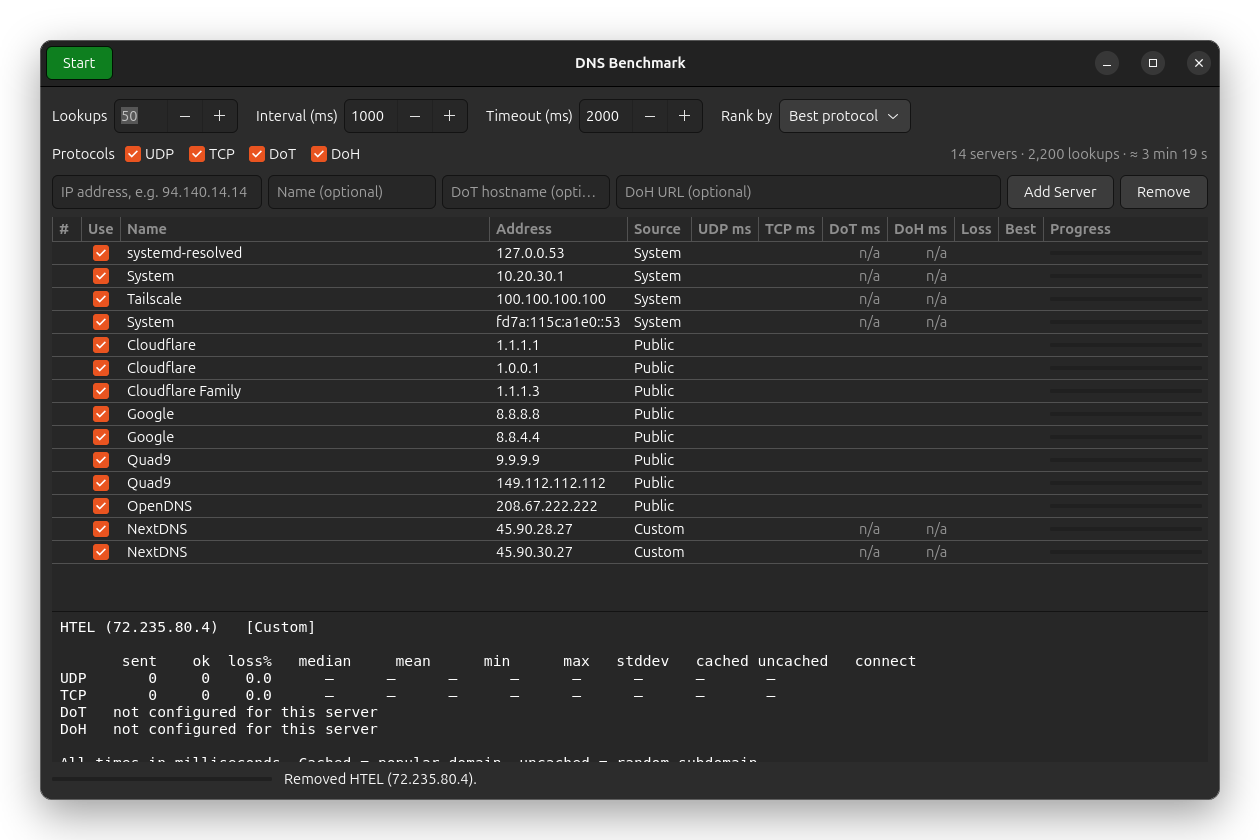Click the Interval value 1000 field
The height and width of the screenshot is (840, 1260).
pyautogui.click(x=371, y=116)
